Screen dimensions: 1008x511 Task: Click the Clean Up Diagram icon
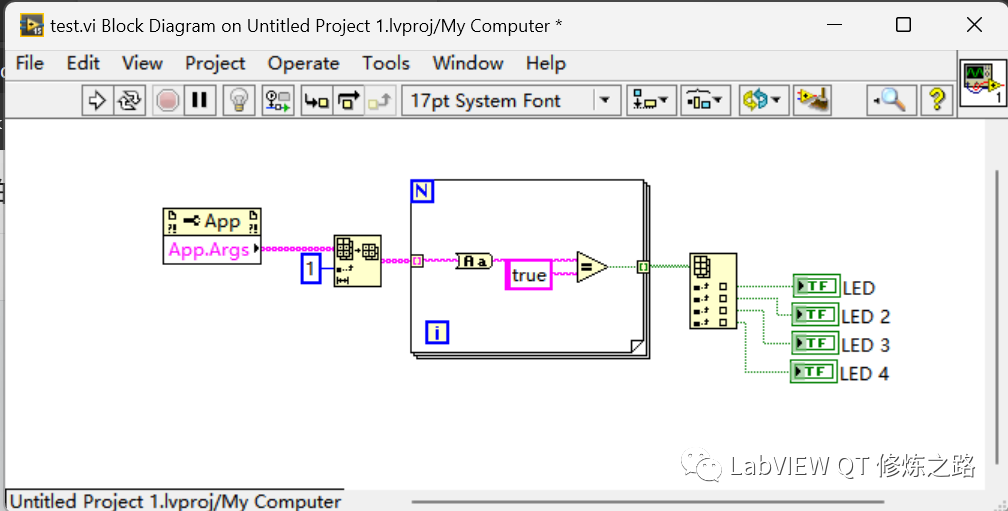tap(812, 100)
